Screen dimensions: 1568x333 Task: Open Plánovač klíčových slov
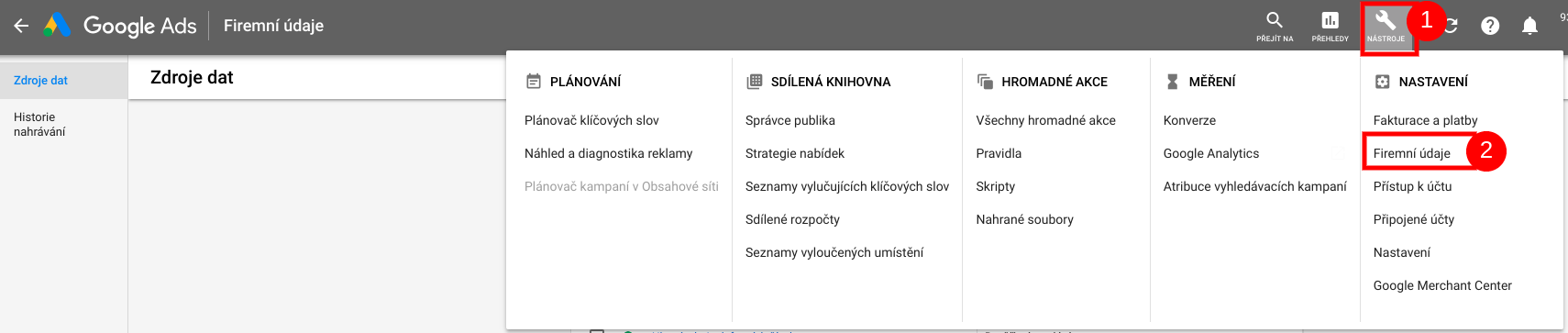(x=591, y=120)
